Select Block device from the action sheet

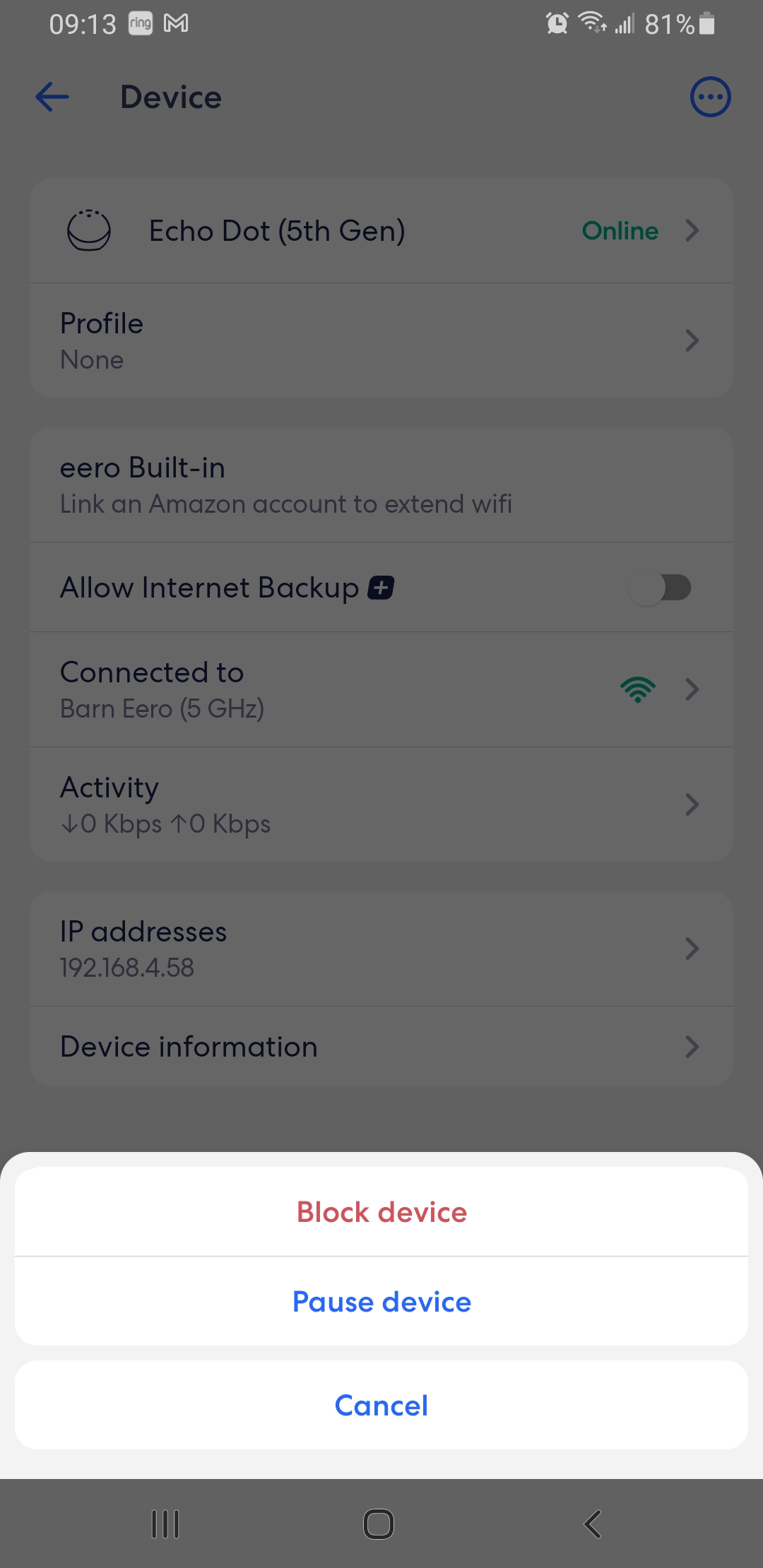pos(381,1211)
